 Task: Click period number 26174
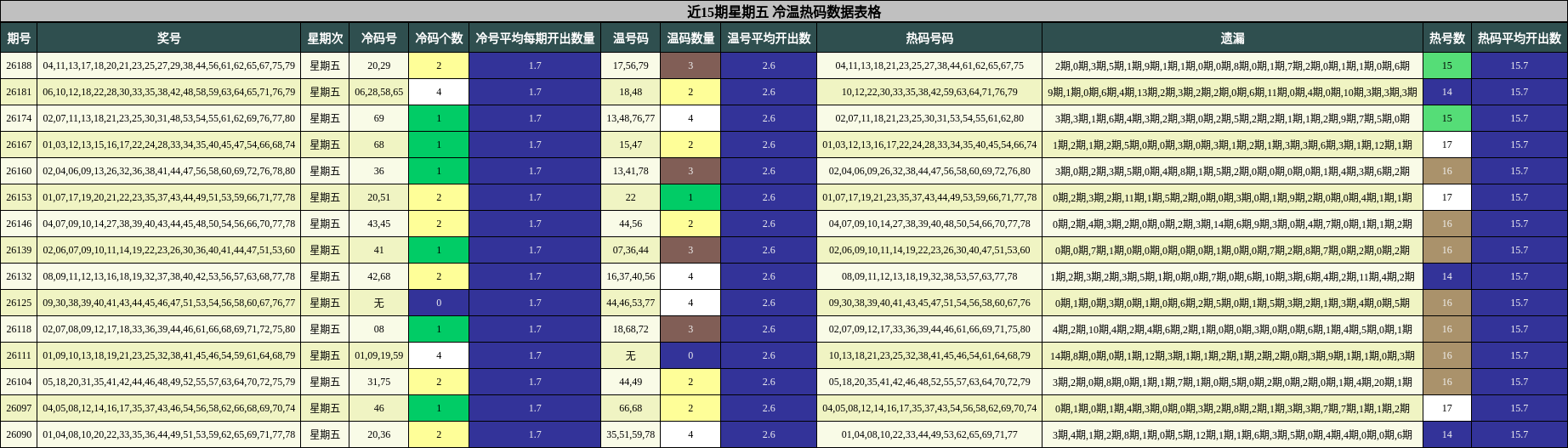(x=19, y=118)
